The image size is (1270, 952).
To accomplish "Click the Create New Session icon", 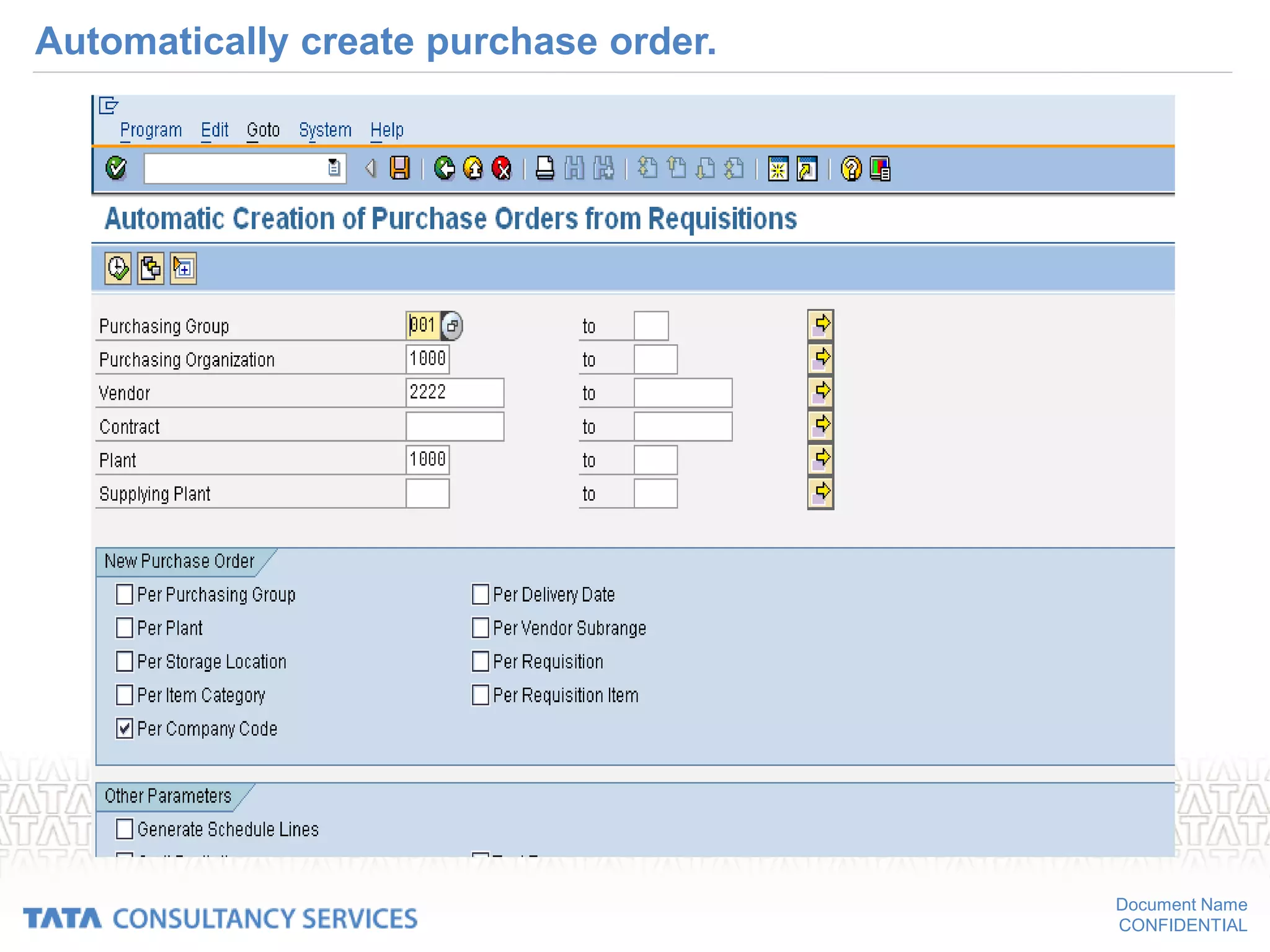I will pos(778,168).
